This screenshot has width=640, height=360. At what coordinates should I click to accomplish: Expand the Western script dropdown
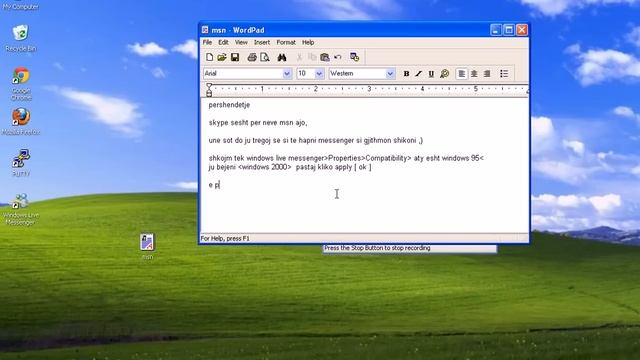390,73
